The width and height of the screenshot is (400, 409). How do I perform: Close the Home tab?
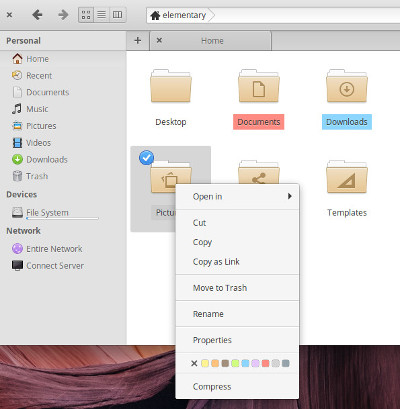pyautogui.click(x=159, y=40)
